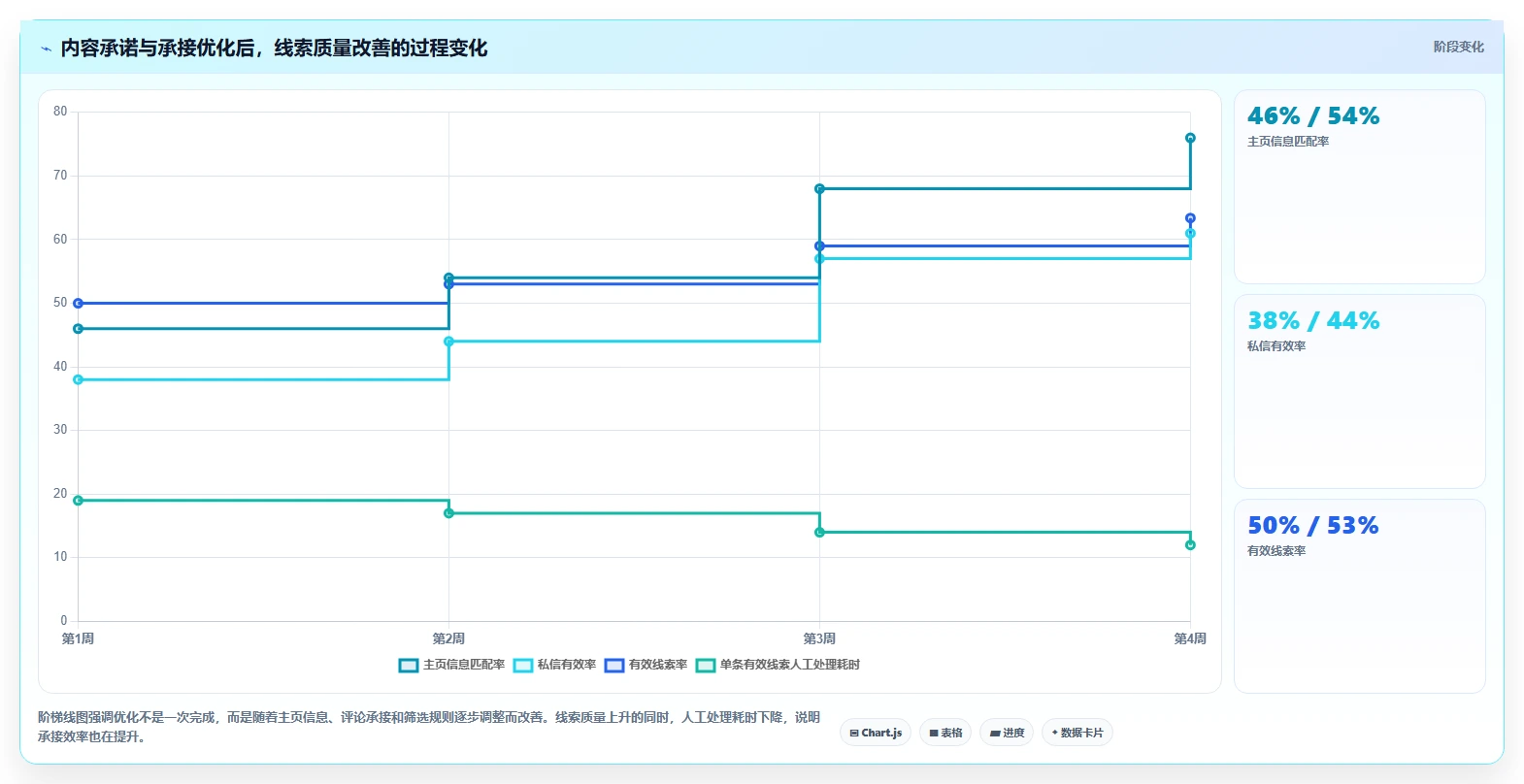Toggle the 主页信息匹配率 legend swatch
The width and height of the screenshot is (1524, 784).
tap(409, 665)
